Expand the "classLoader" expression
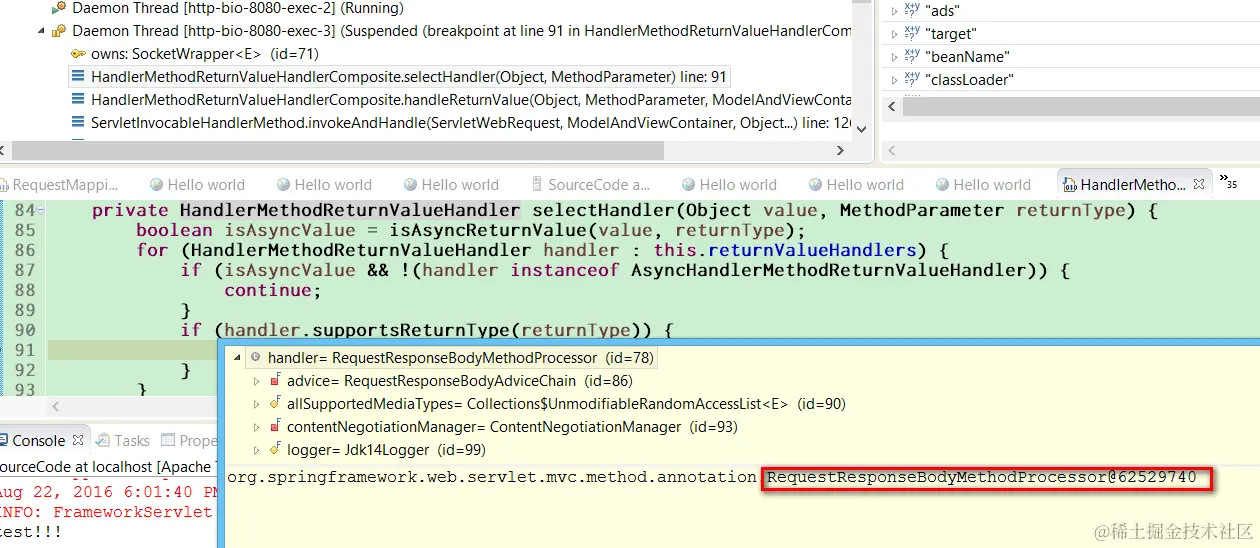Image resolution: width=1260 pixels, height=548 pixels. 894,80
